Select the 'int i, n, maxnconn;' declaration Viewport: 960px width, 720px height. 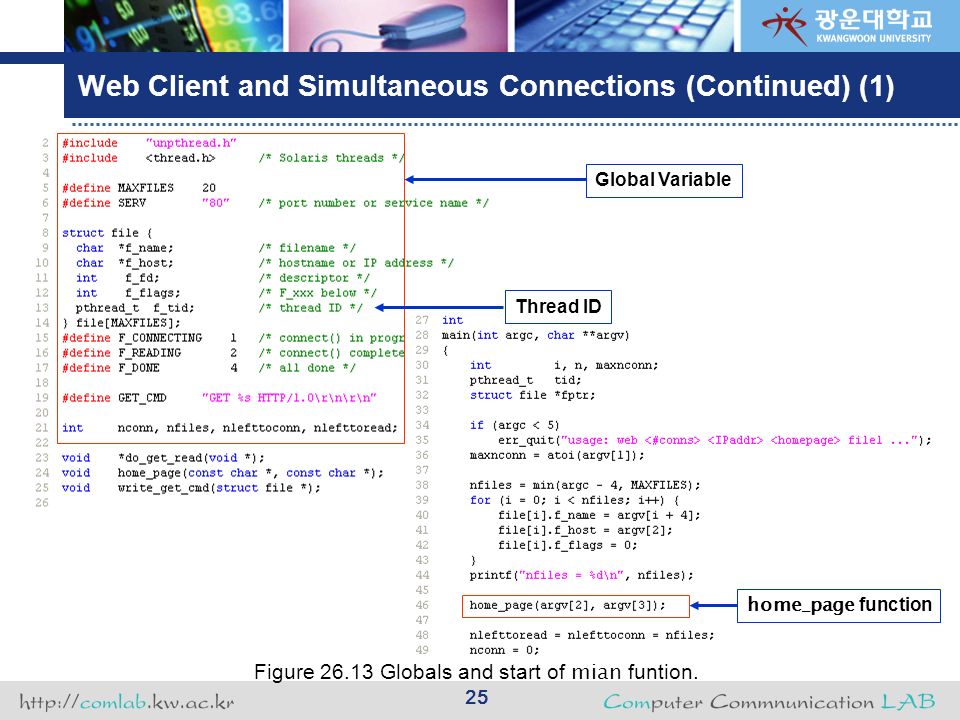point(564,366)
